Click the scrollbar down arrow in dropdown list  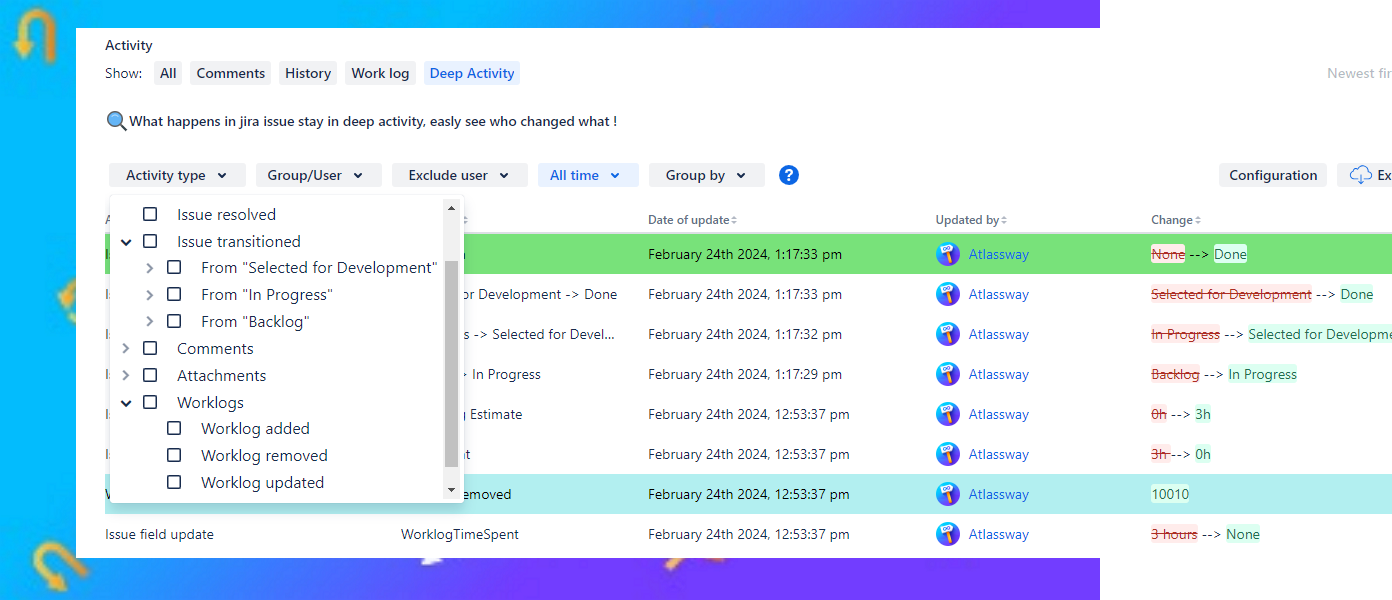pos(451,490)
